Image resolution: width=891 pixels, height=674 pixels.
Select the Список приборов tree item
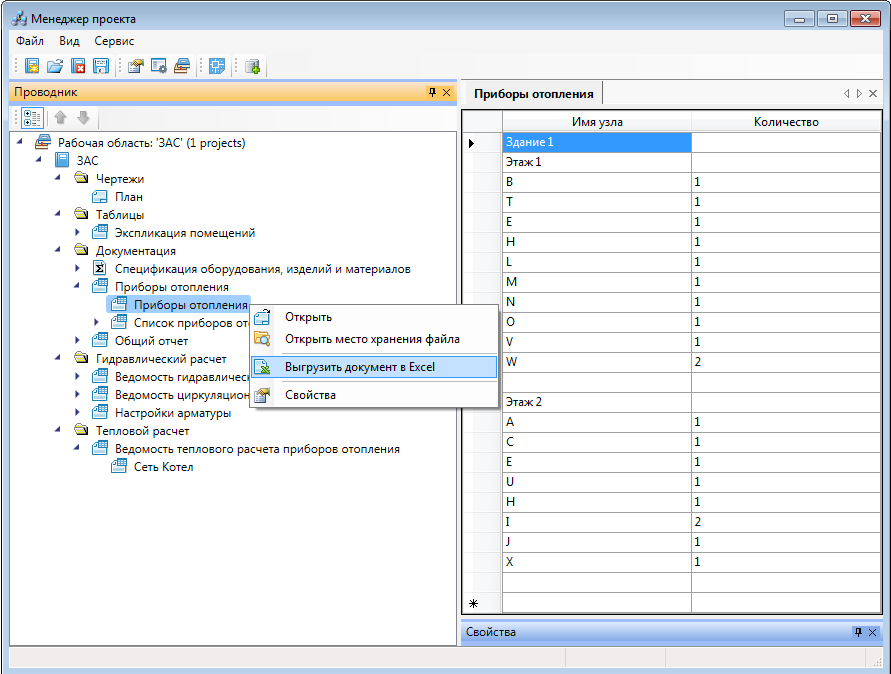coord(191,323)
